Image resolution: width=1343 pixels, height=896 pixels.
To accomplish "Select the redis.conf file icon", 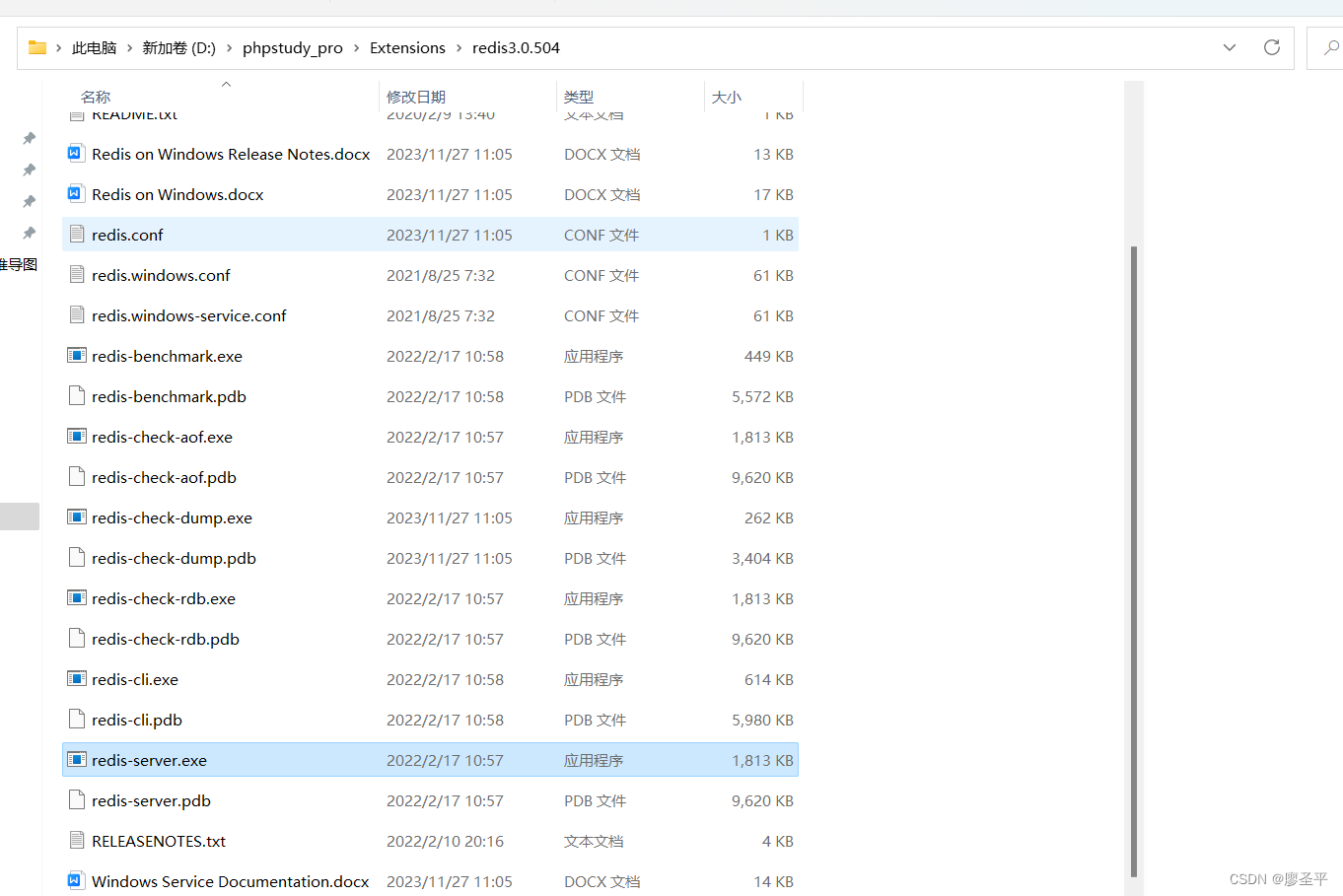I will click(x=77, y=234).
